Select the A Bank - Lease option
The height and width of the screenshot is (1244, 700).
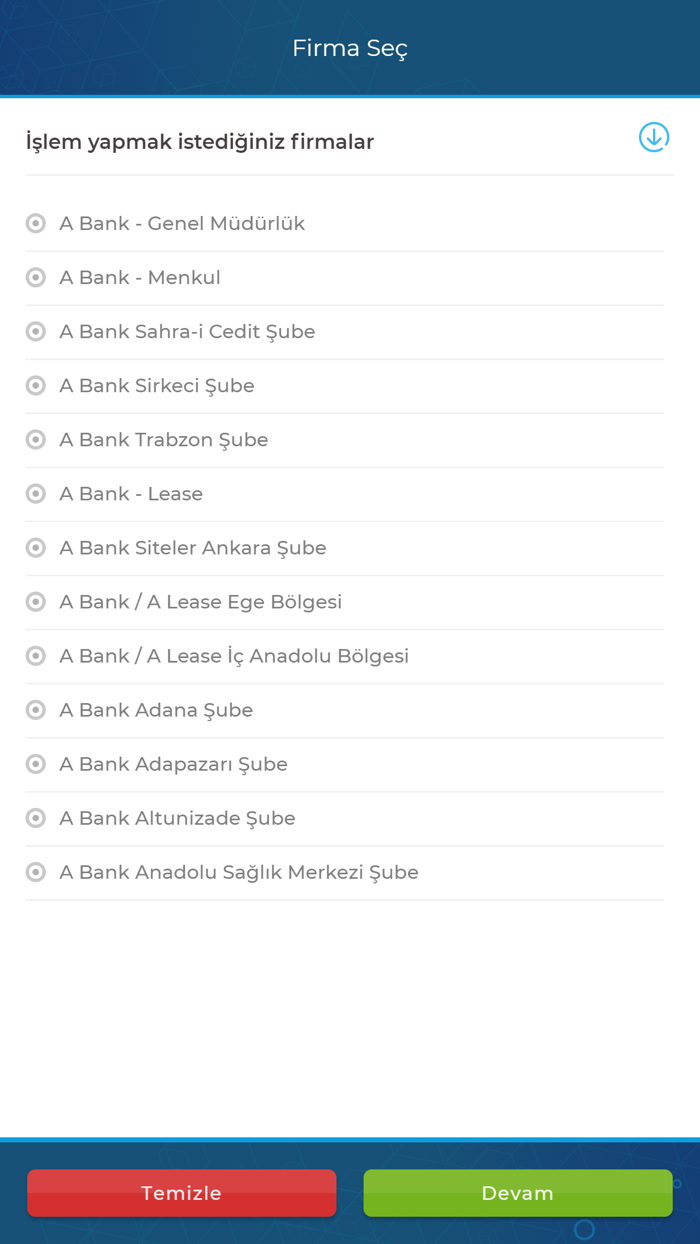(x=35, y=493)
